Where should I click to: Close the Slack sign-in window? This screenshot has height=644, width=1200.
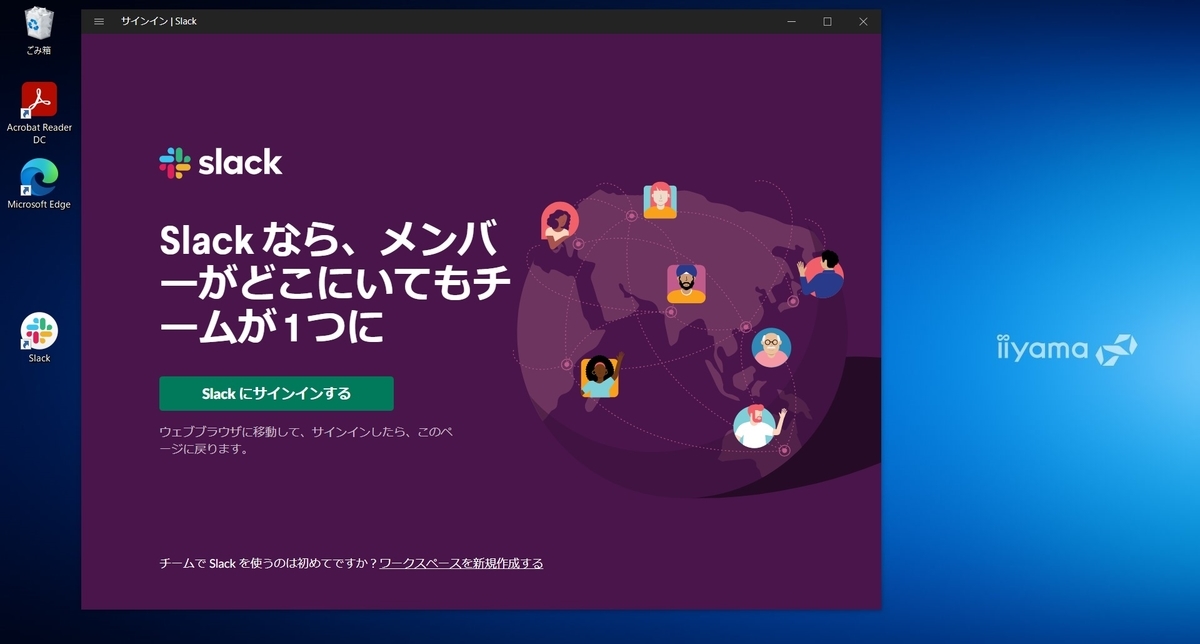pos(863,21)
